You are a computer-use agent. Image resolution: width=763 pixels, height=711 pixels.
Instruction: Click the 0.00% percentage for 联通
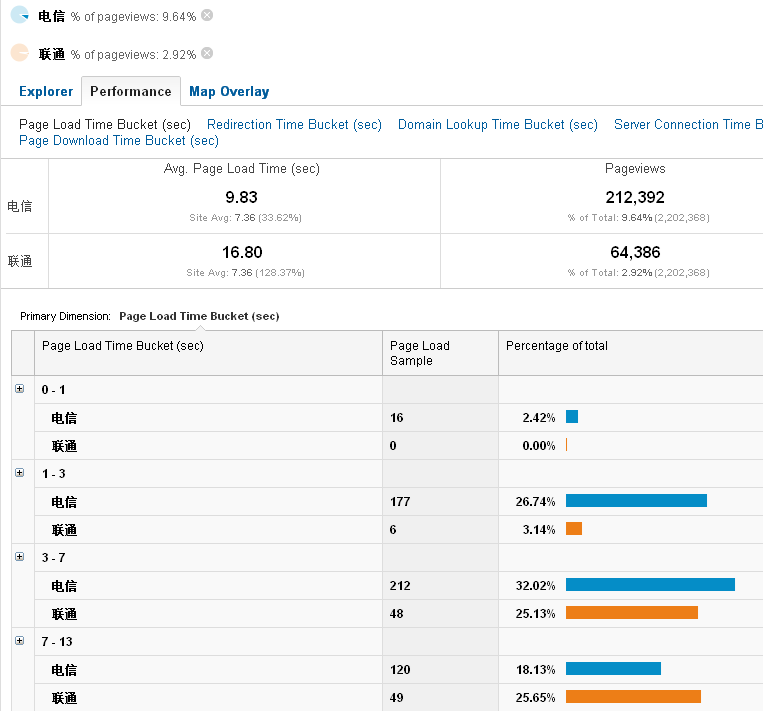click(539, 446)
